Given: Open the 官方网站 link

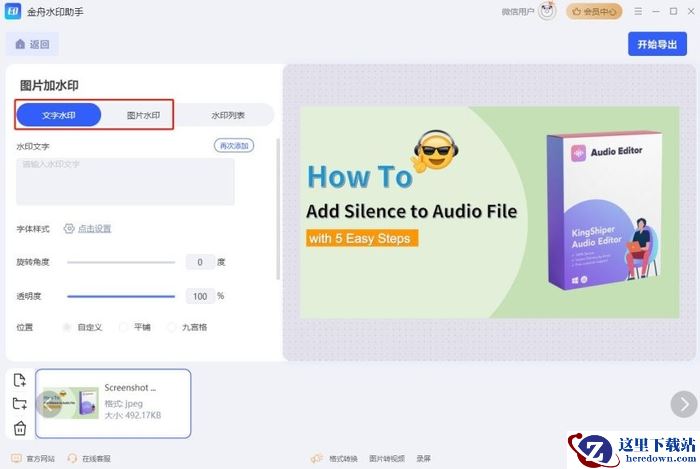Looking at the screenshot, I should pyautogui.click(x=40, y=458).
